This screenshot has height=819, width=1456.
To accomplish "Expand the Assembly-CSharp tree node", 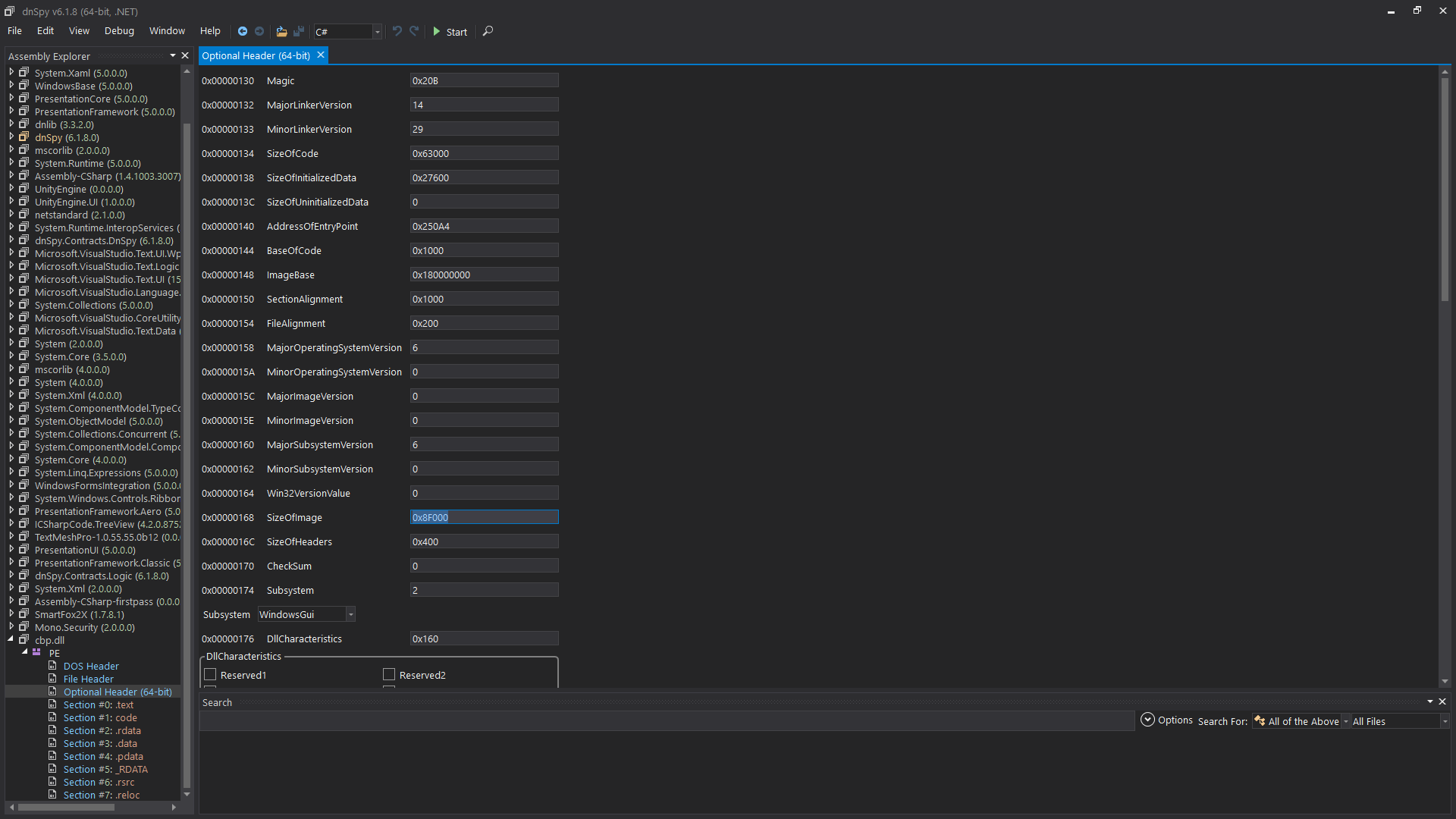I will coord(11,176).
